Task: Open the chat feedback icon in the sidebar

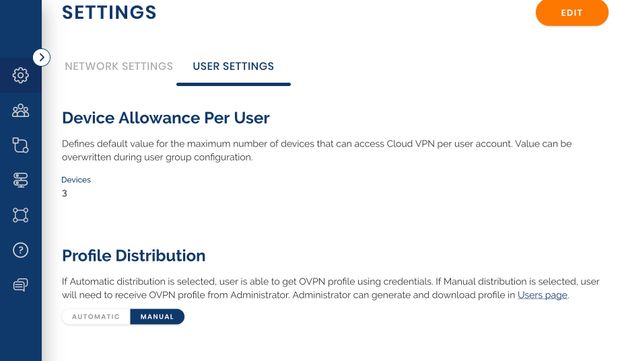Action: pos(20,285)
